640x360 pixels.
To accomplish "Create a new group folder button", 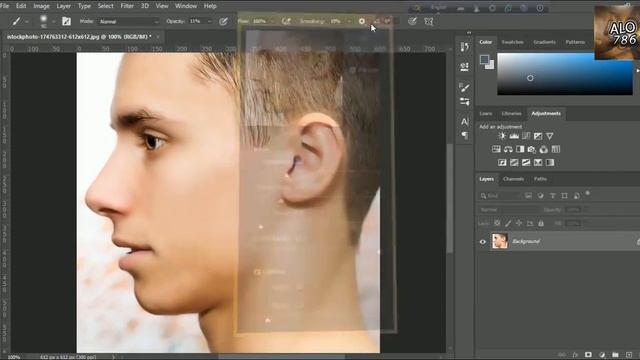I will coord(615,355).
